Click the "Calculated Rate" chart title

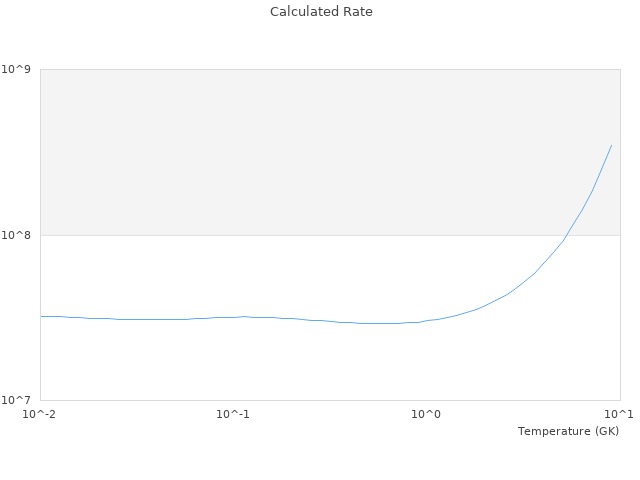321,12
